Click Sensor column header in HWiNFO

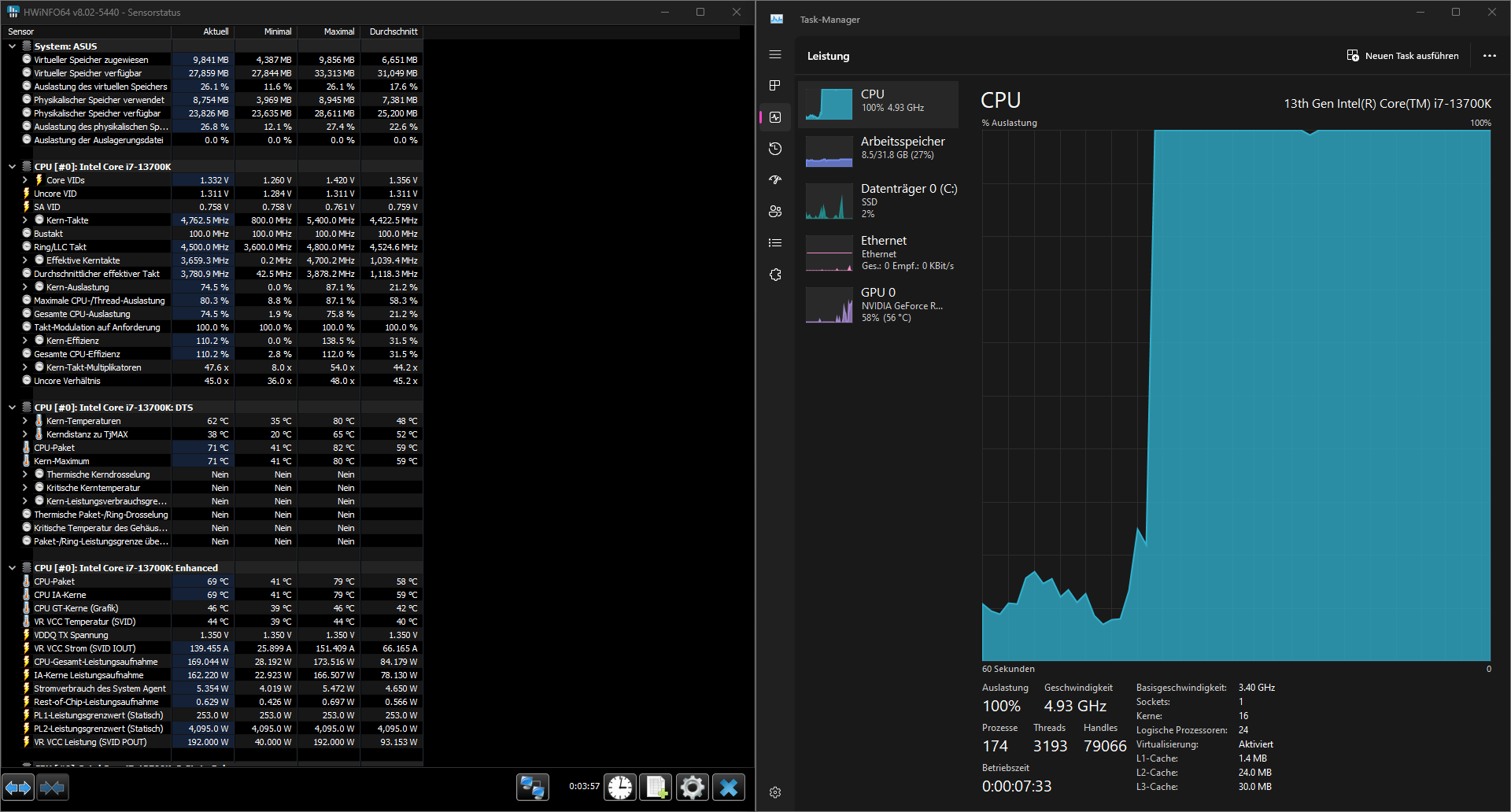point(87,31)
